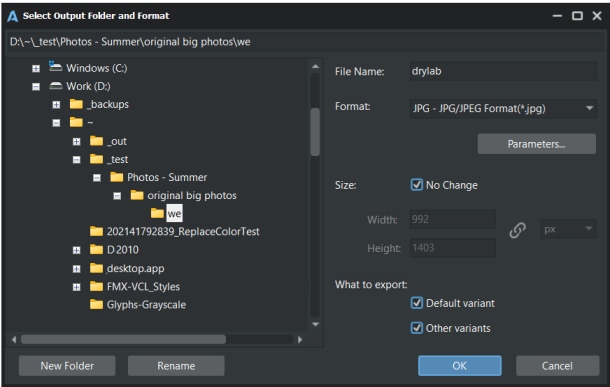Click the tree scroll down arrow
The height and width of the screenshot is (387, 610).
[315, 324]
